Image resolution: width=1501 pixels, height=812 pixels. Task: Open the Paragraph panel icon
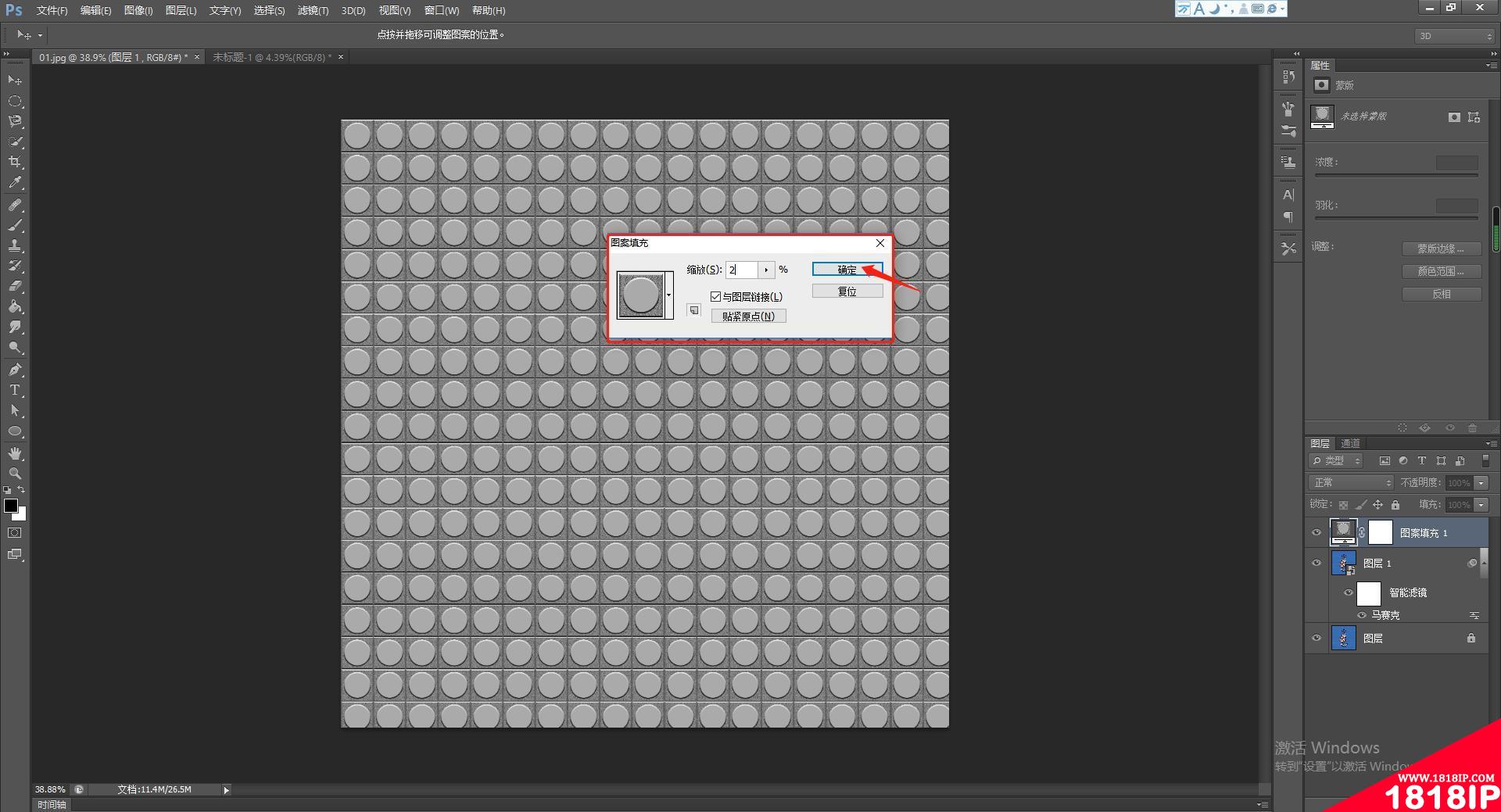click(x=1288, y=216)
